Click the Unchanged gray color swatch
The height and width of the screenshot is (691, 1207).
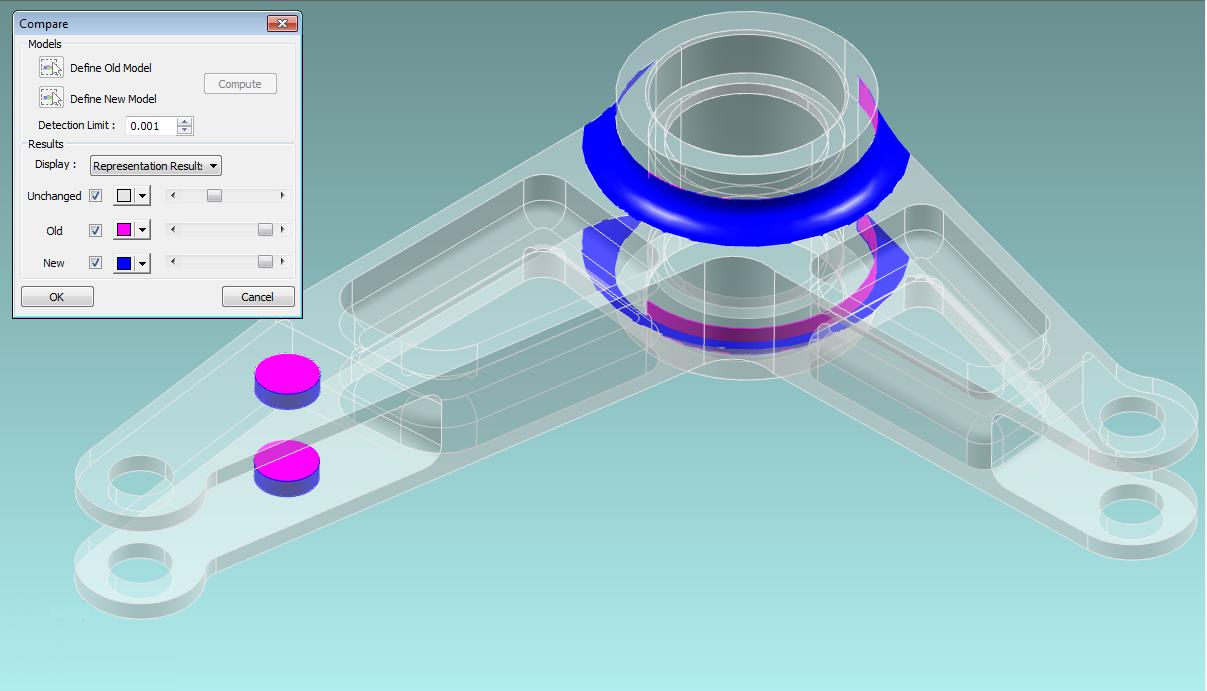point(124,196)
